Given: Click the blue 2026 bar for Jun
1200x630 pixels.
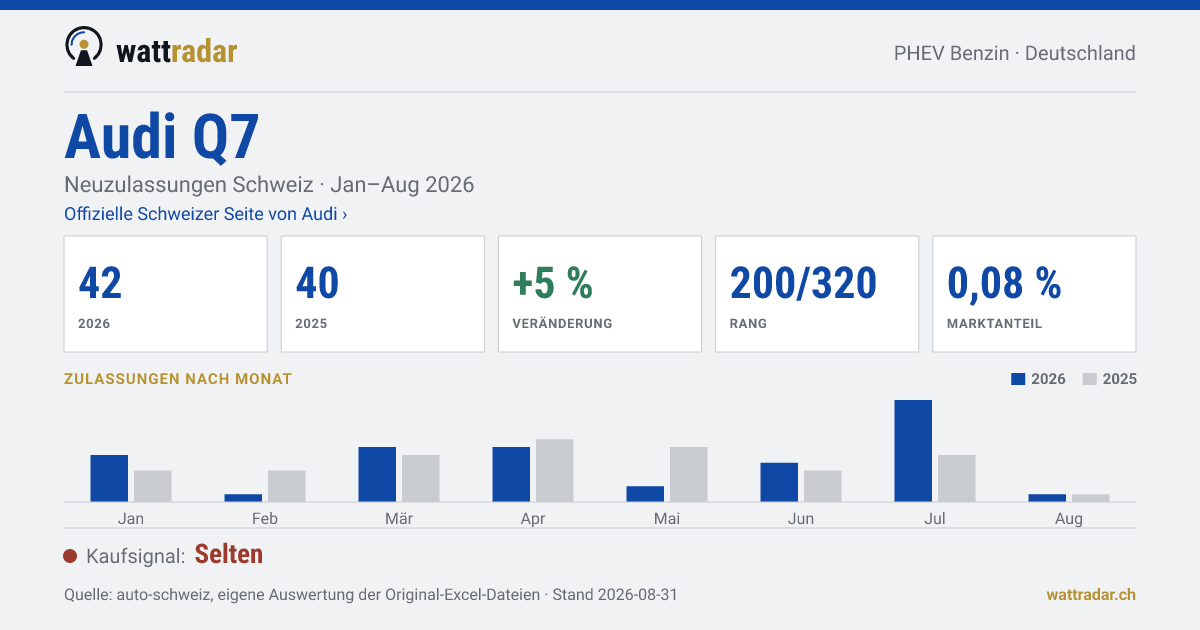Looking at the screenshot, I should pyautogui.click(x=779, y=482).
